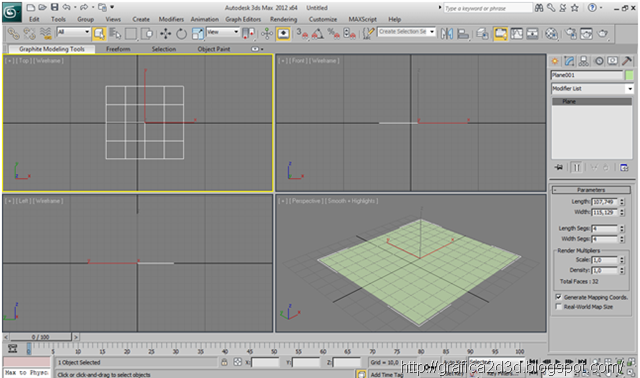This screenshot has width=640, height=378.
Task: Click Edit Named Selection Sets icon
Action: [369, 33]
